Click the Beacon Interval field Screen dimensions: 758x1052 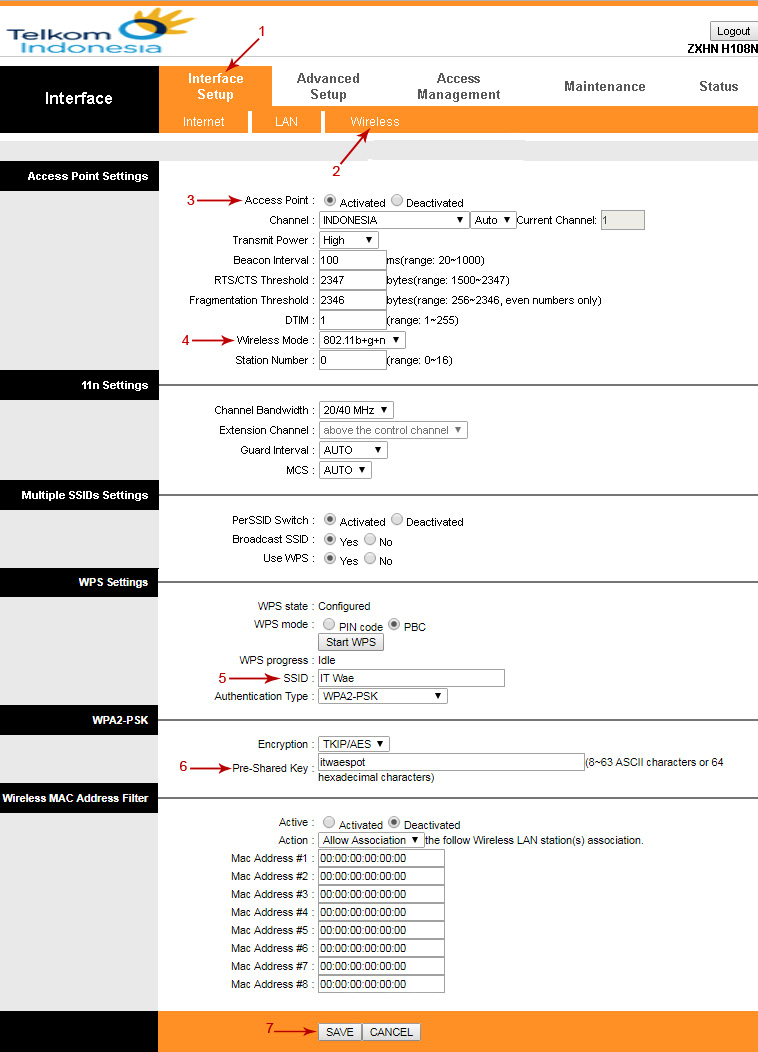pyautogui.click(x=353, y=260)
